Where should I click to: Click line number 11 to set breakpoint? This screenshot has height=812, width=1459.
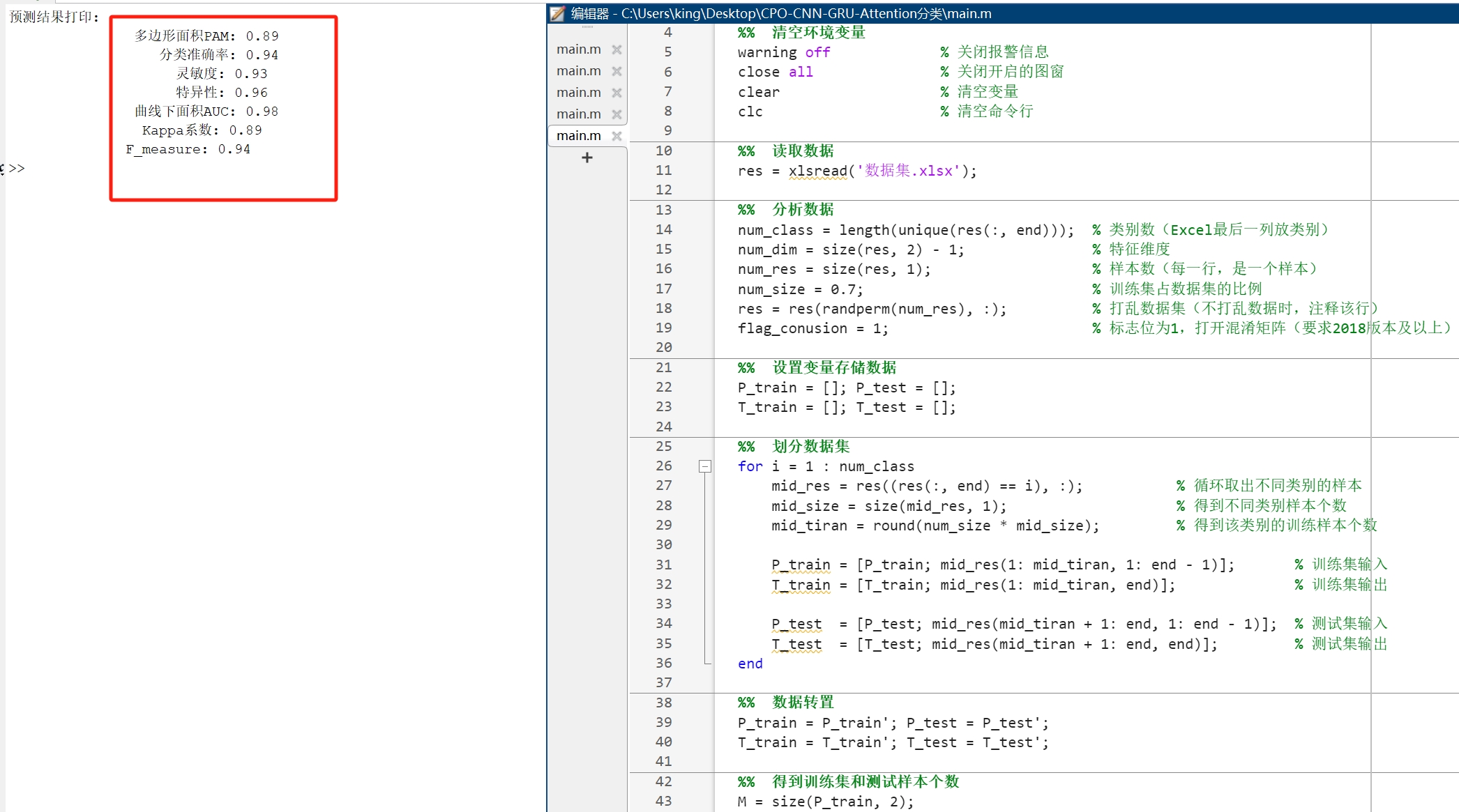(x=663, y=170)
